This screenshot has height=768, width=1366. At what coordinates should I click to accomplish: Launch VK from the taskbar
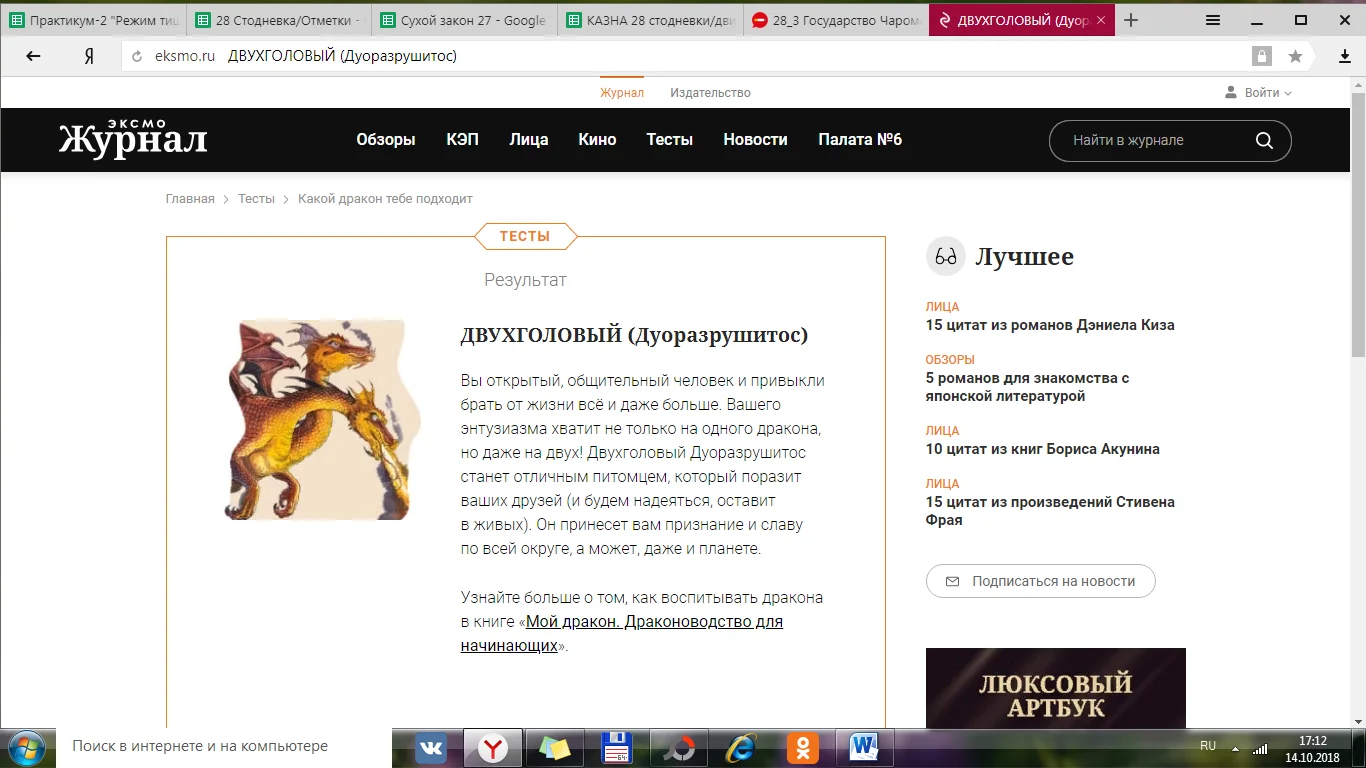coord(431,747)
